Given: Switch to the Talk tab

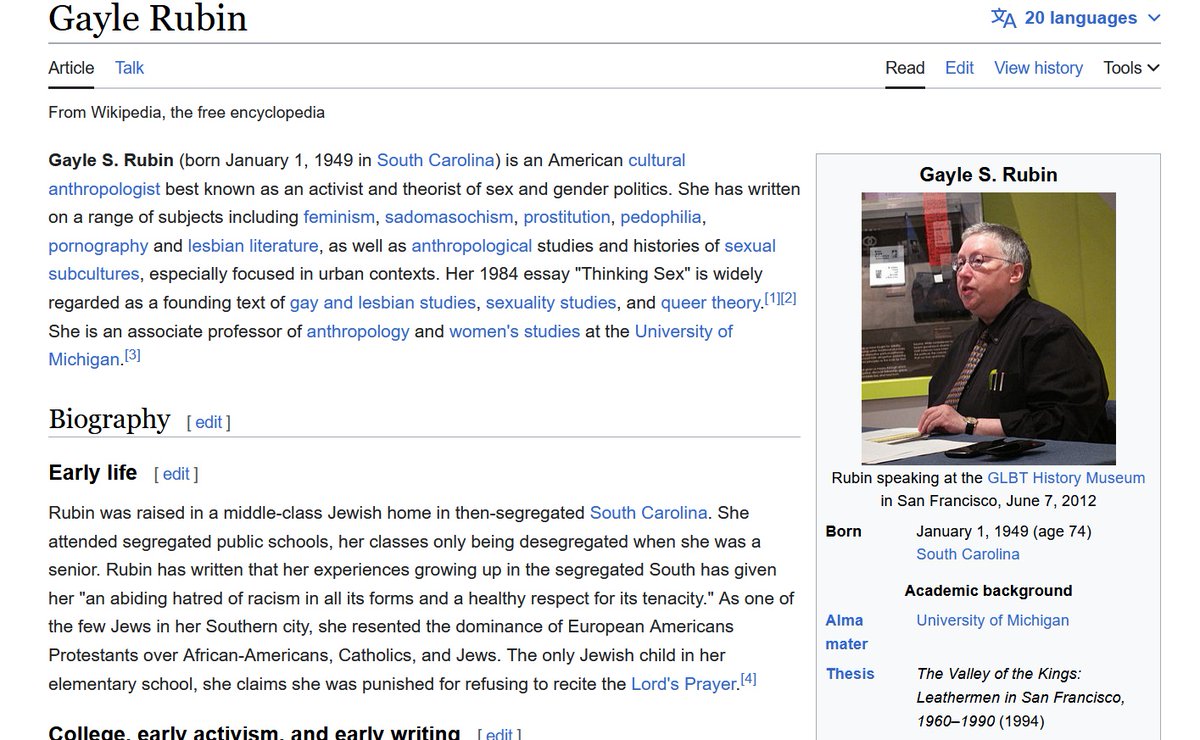Looking at the screenshot, I should [129, 68].
